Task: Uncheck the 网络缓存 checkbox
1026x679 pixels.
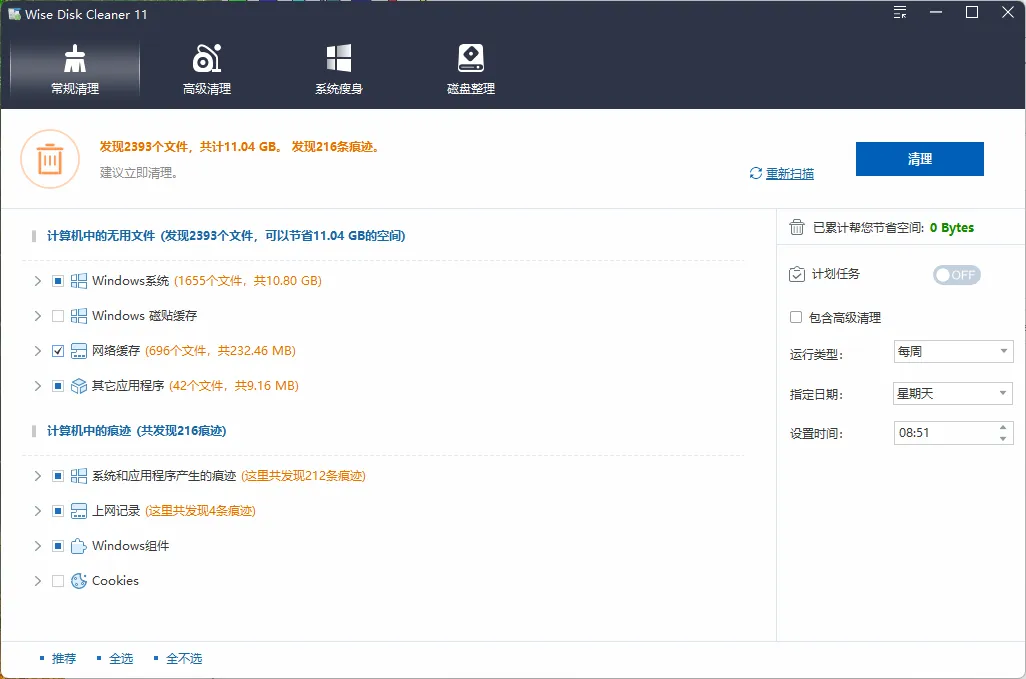Action: (x=57, y=351)
